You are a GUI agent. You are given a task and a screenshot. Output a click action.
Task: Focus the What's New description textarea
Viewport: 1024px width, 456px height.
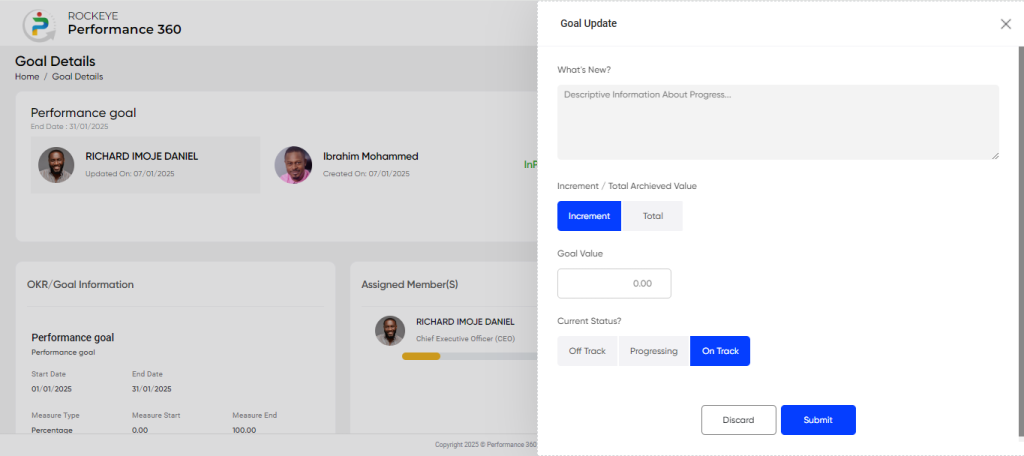tap(778, 122)
